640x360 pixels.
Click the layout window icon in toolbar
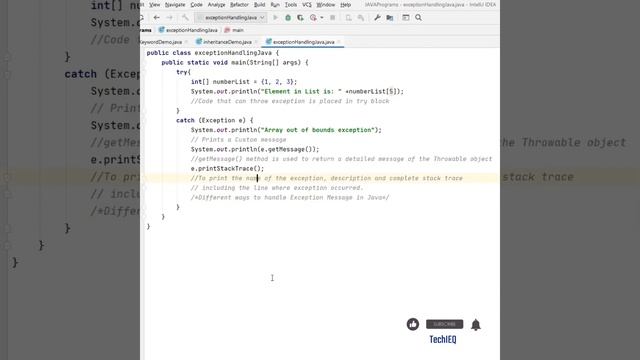point(406,18)
